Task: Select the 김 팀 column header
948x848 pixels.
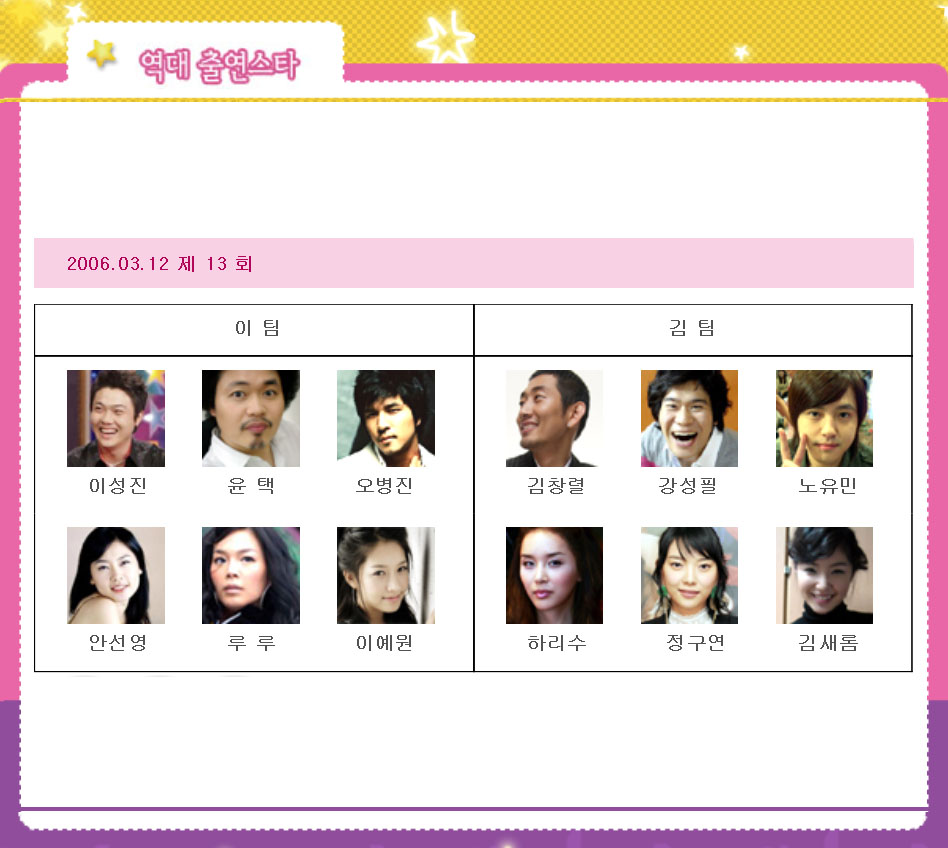Action: pos(692,328)
